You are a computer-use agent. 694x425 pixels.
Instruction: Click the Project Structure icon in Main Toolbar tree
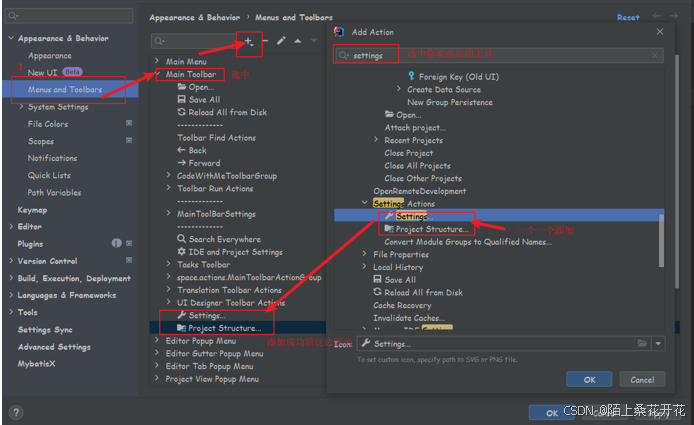pos(181,328)
